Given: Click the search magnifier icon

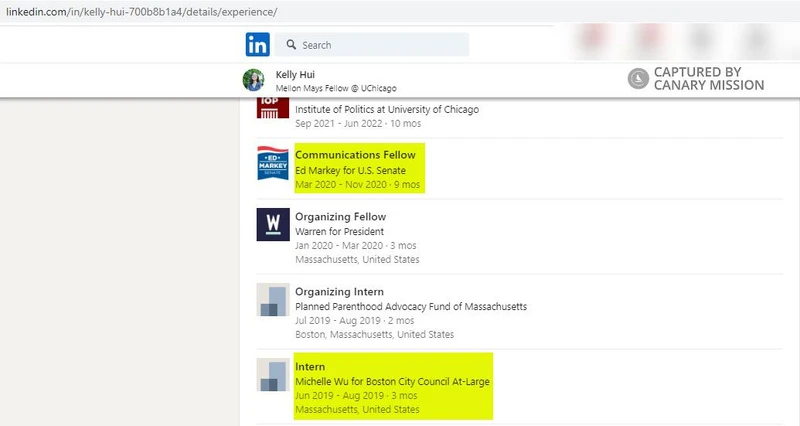Looking at the screenshot, I should tap(291, 45).
